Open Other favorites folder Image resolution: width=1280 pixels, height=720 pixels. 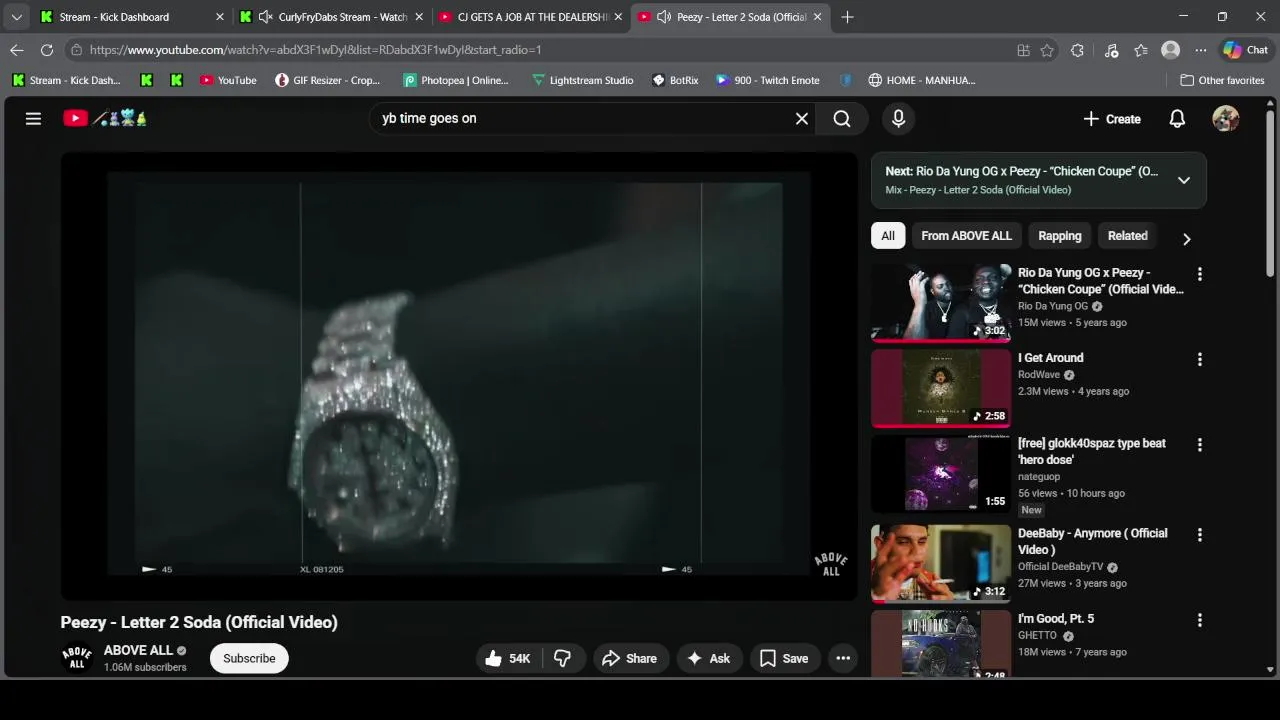[1222, 80]
